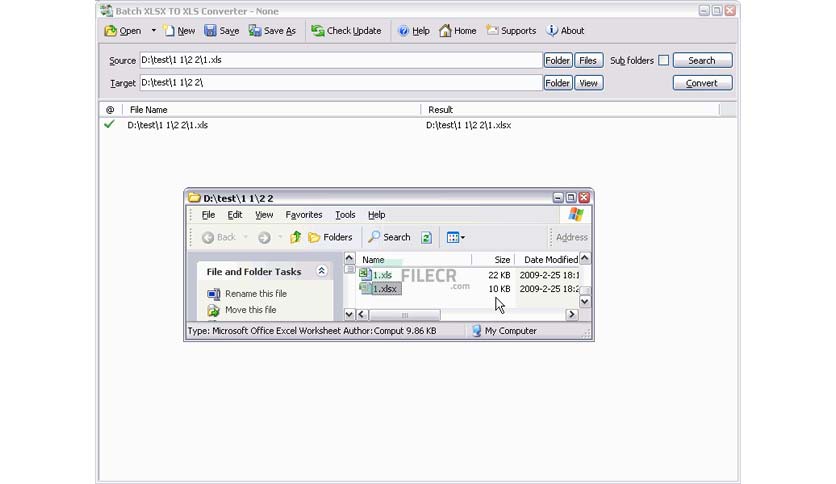Click the Search button in the converter
836x484 pixels.
click(x=702, y=60)
